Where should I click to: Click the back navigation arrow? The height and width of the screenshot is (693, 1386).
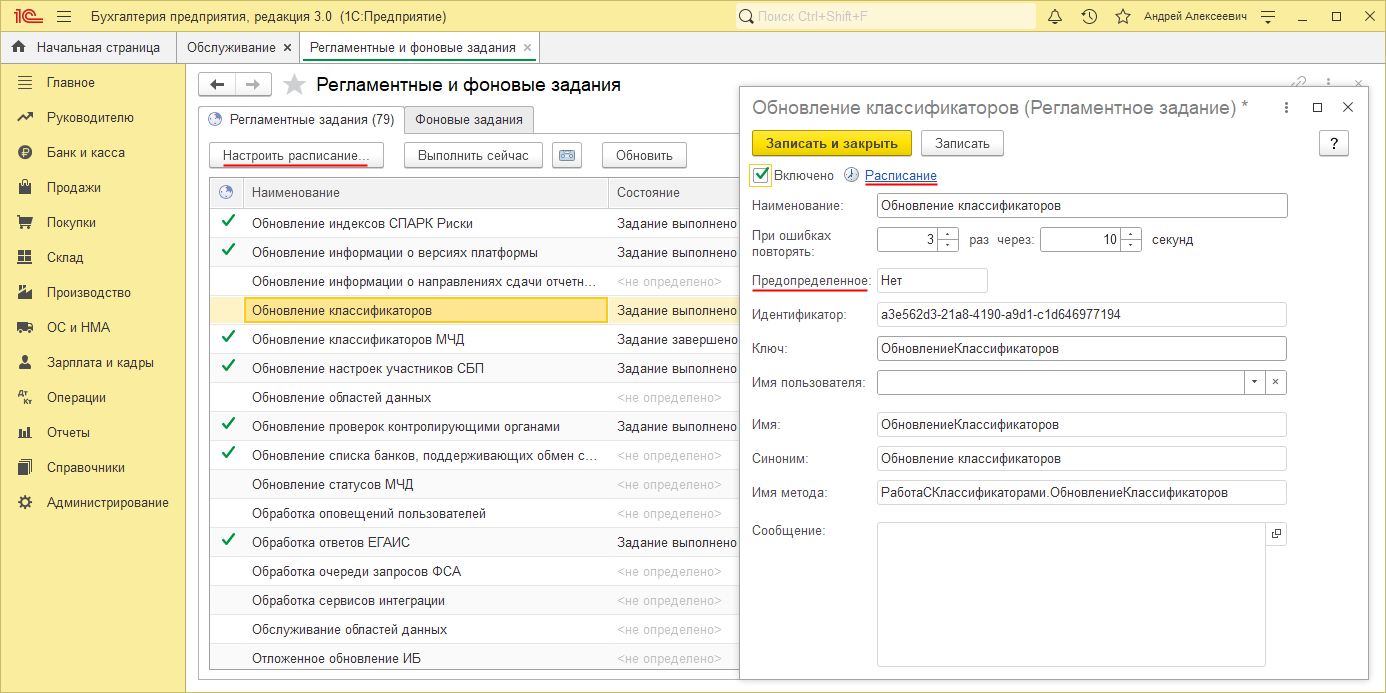pyautogui.click(x=217, y=85)
